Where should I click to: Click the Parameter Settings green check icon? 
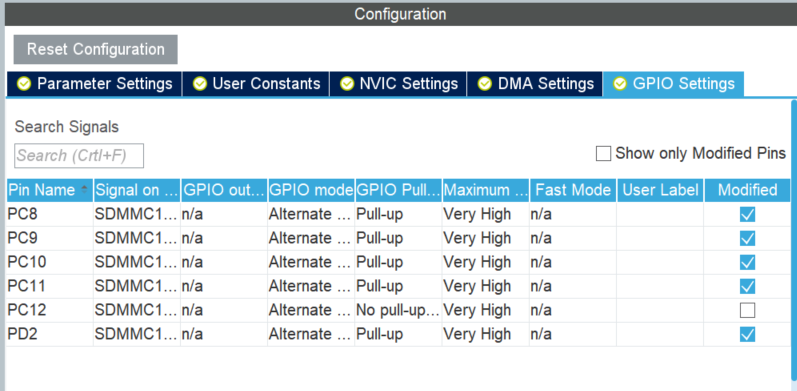point(24,84)
